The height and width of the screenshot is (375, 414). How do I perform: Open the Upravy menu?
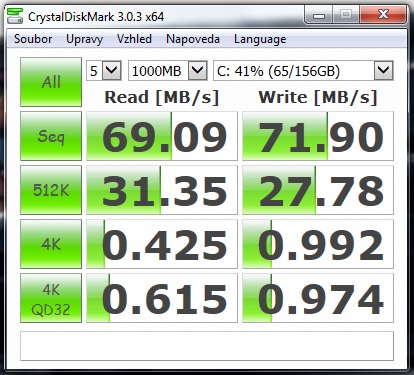[84, 39]
